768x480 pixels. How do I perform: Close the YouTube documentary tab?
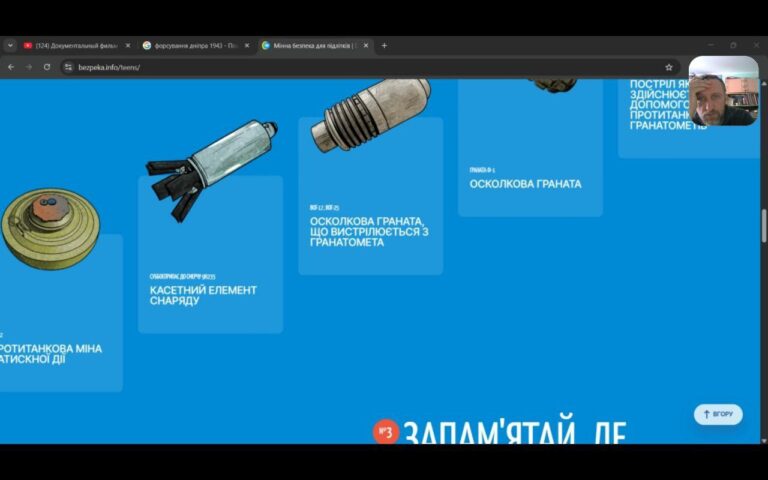point(128,45)
